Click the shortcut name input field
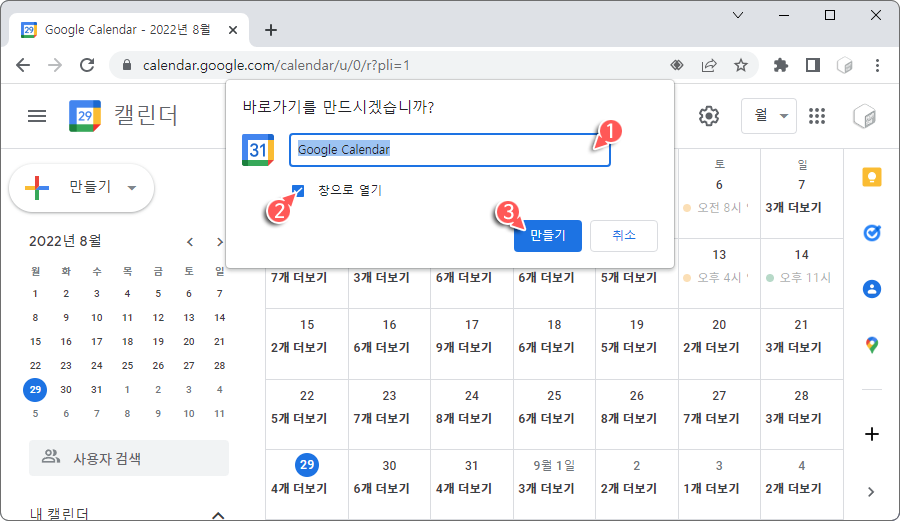The height and width of the screenshot is (521, 900). click(449, 150)
